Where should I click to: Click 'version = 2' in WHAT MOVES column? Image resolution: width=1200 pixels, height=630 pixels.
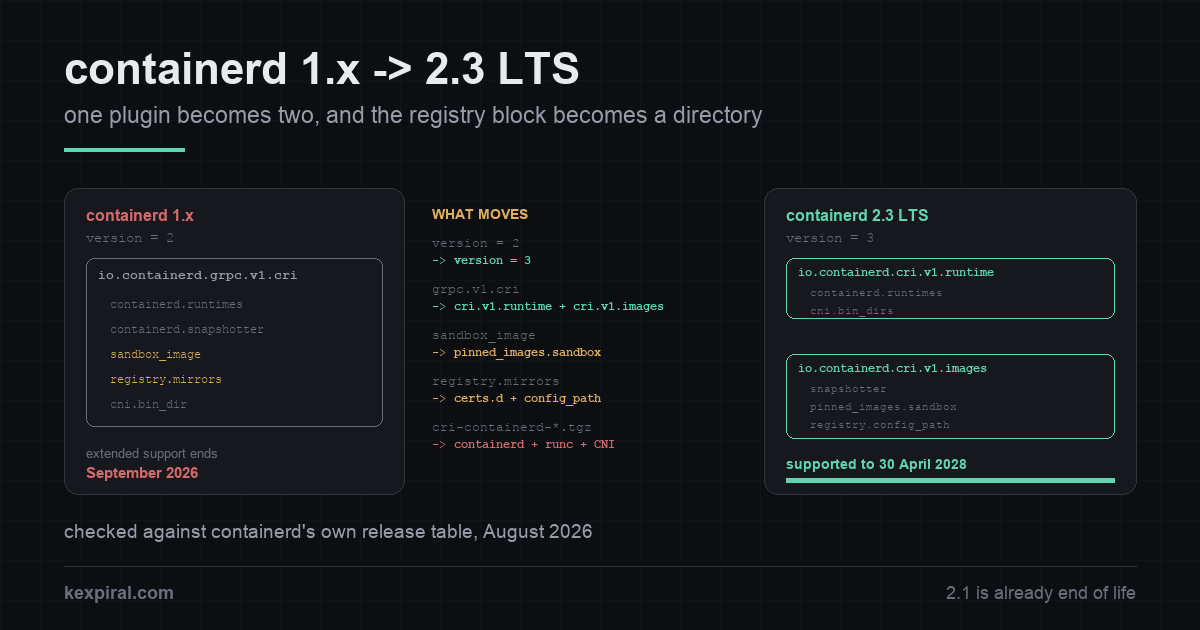click(x=475, y=243)
